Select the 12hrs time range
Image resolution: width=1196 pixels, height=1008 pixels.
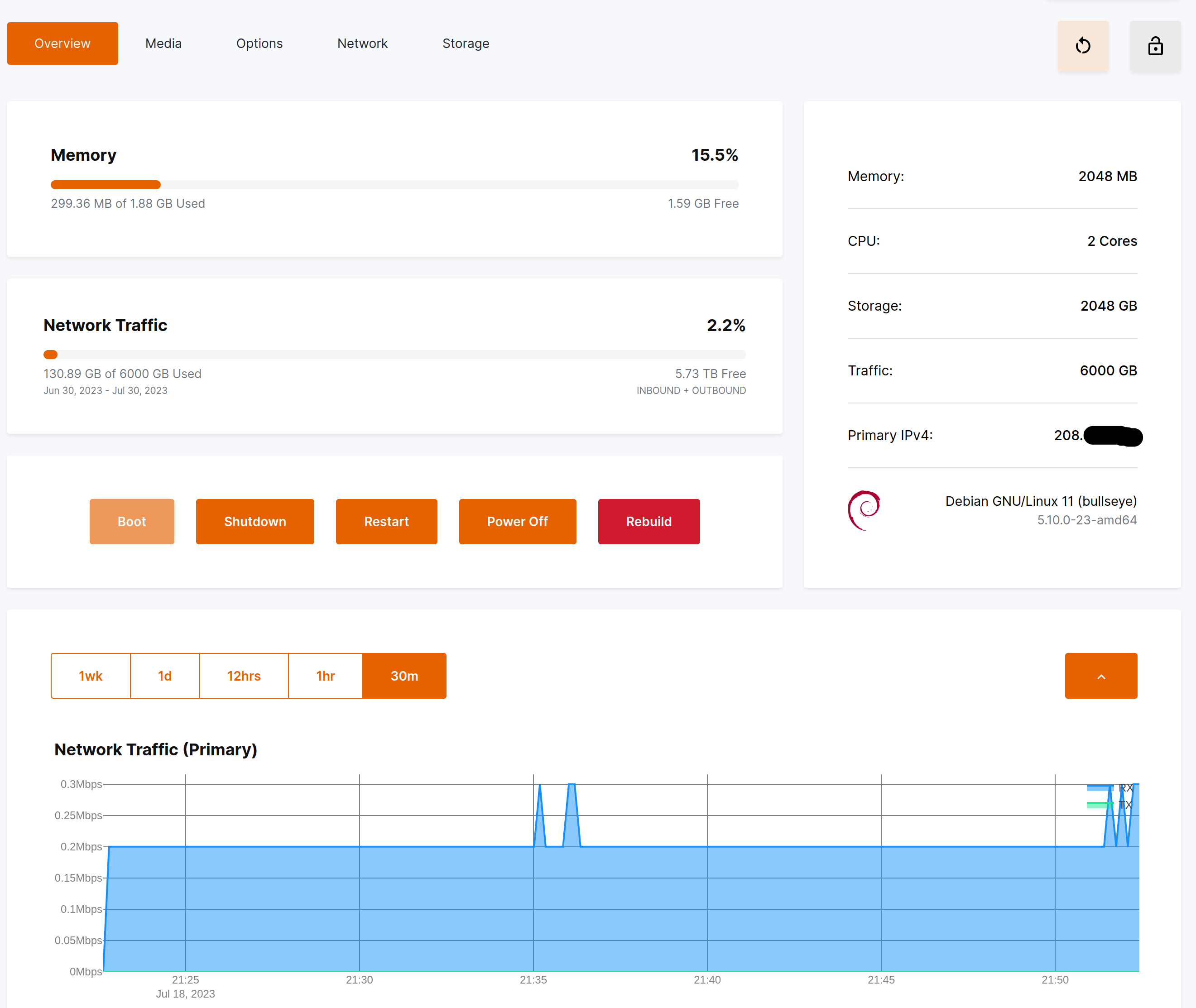(x=244, y=676)
